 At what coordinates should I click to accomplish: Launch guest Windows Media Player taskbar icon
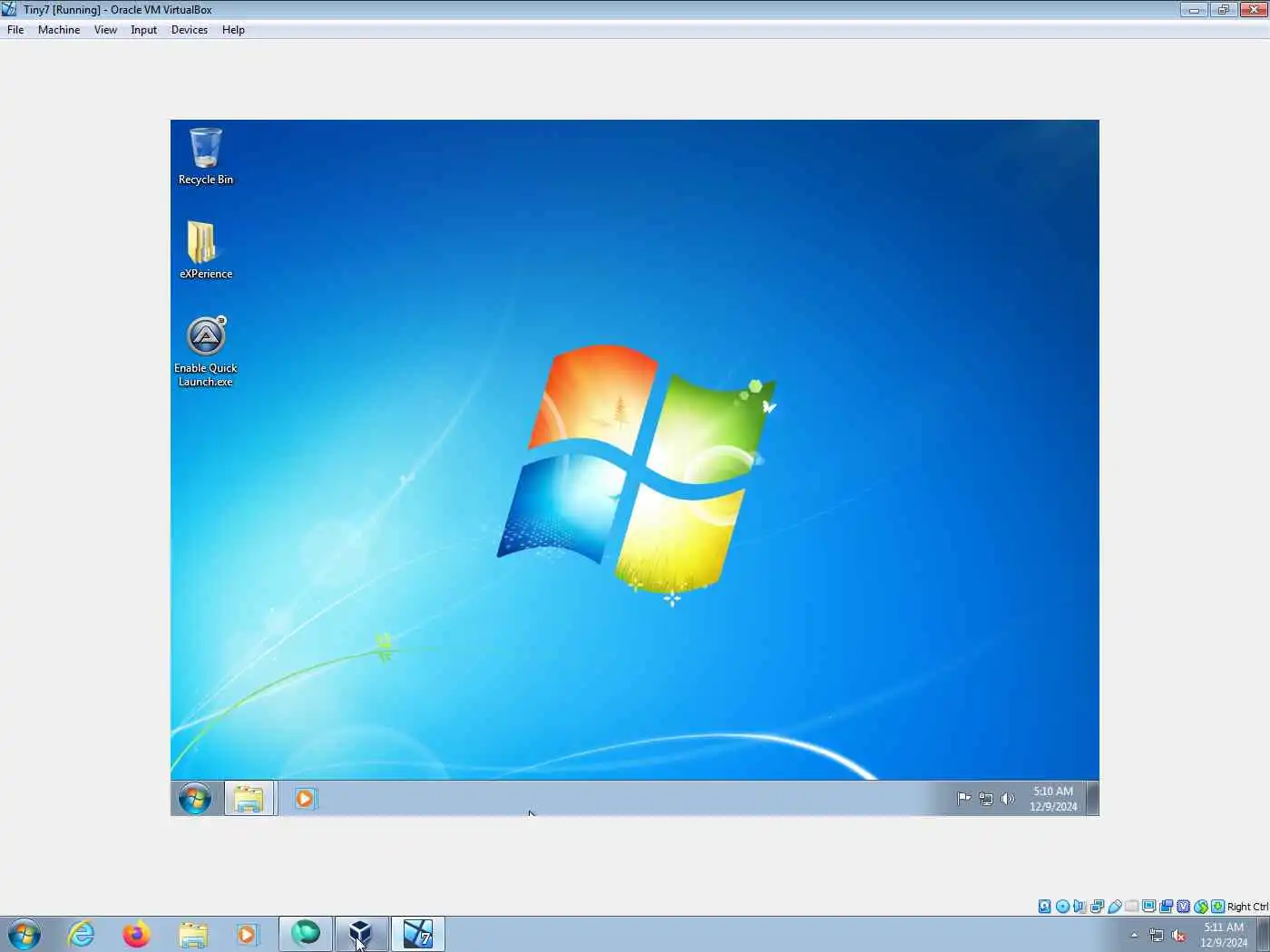305,799
